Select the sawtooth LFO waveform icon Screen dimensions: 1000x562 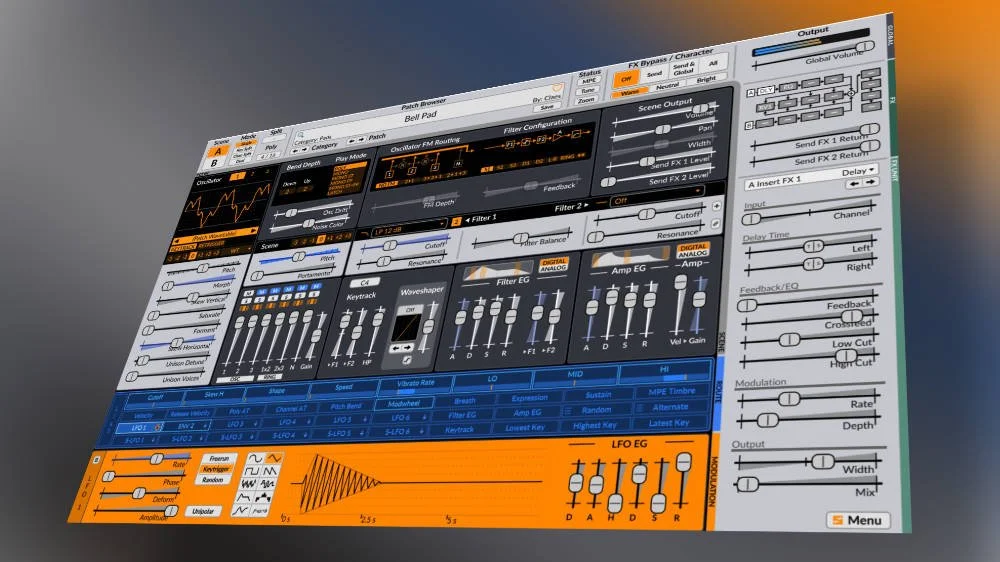click(270, 471)
